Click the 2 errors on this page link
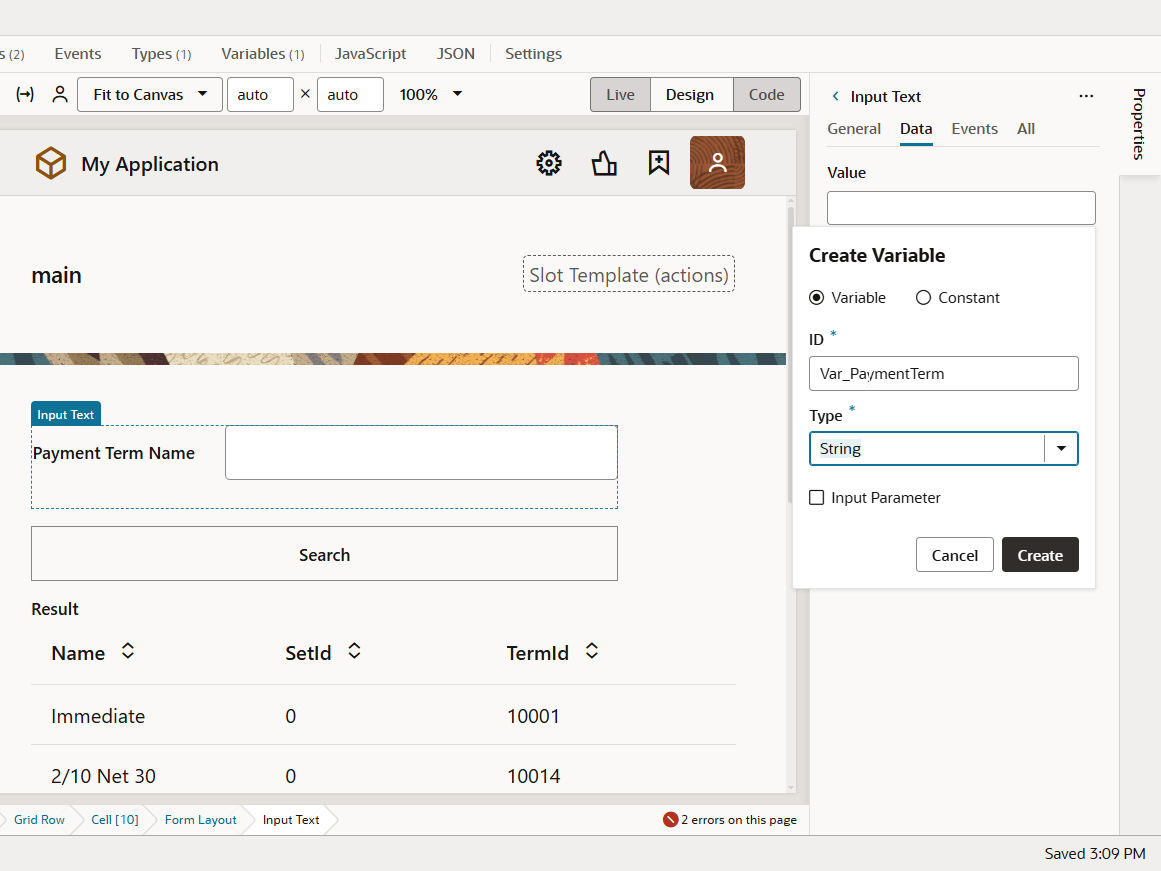The image size is (1161, 871). [739, 819]
